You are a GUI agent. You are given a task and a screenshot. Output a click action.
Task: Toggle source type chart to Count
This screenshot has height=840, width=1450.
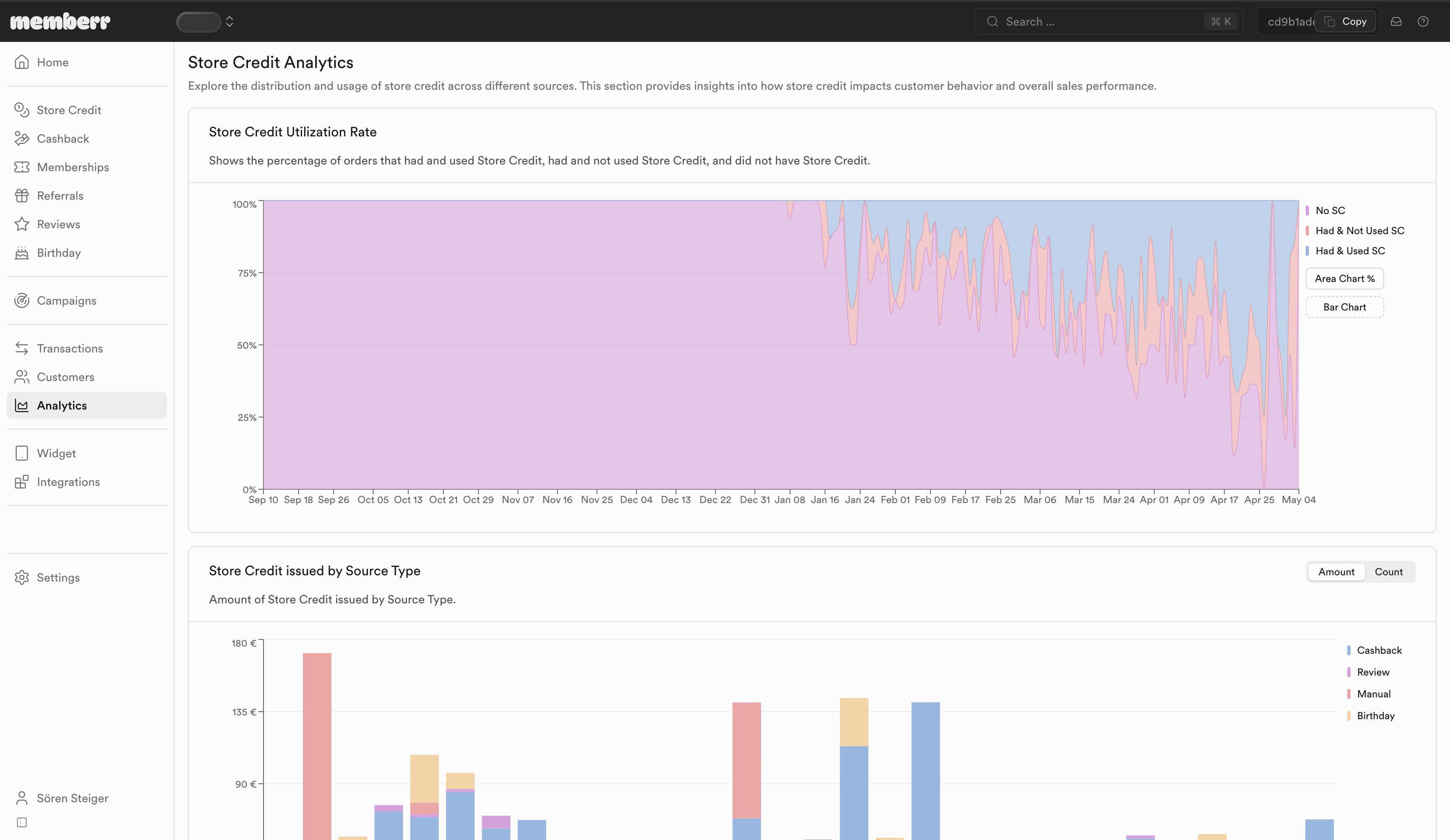[x=1388, y=572]
